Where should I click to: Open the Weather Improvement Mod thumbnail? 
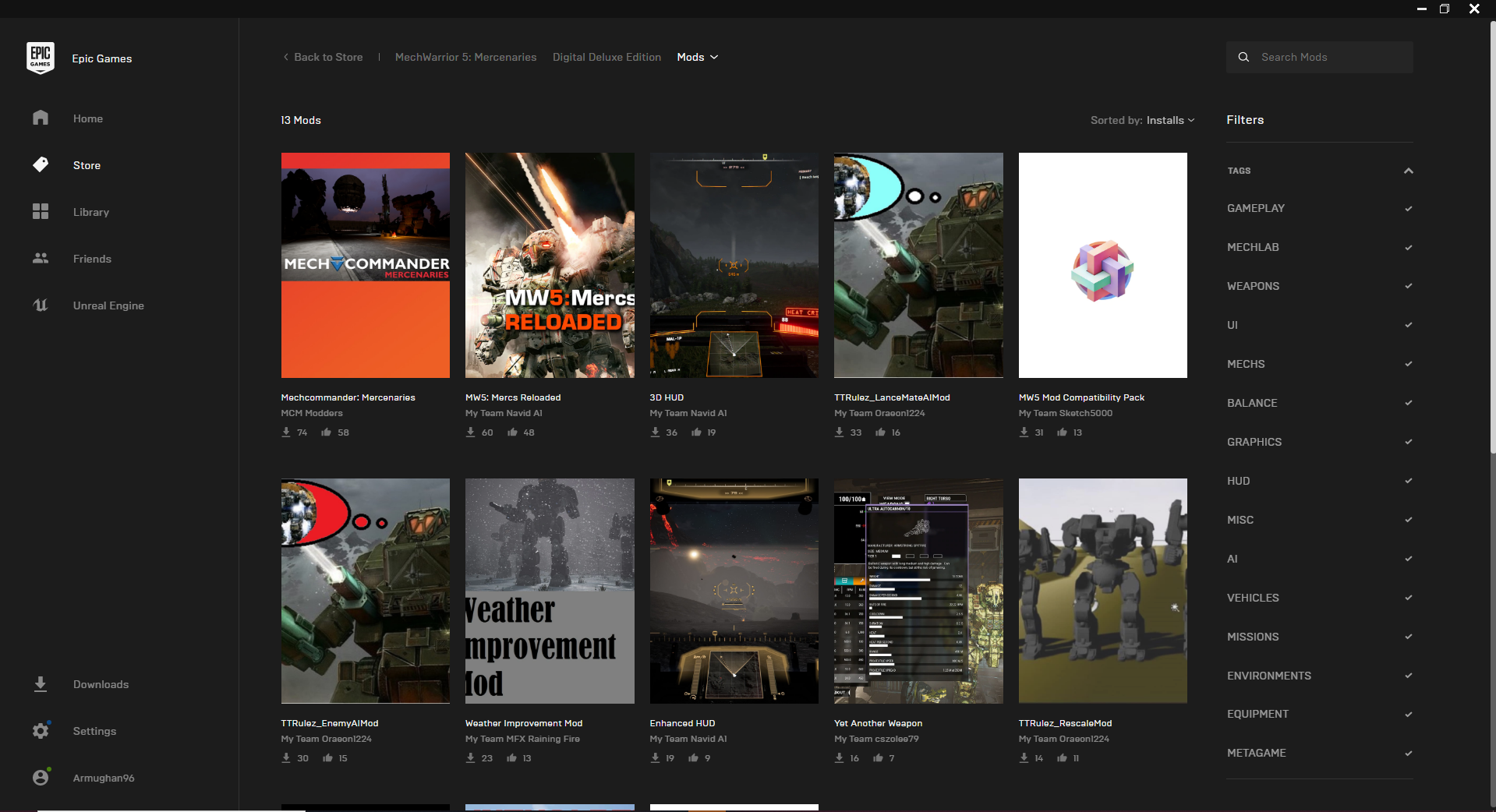(x=550, y=591)
